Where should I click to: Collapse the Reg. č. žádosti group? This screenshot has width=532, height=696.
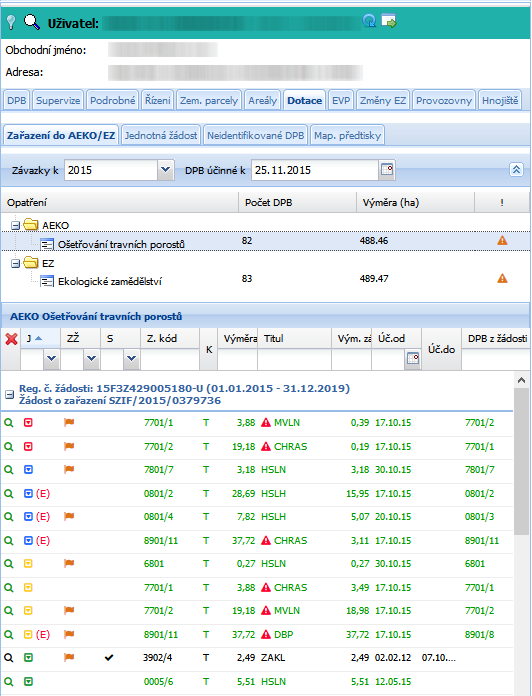click(x=9, y=394)
